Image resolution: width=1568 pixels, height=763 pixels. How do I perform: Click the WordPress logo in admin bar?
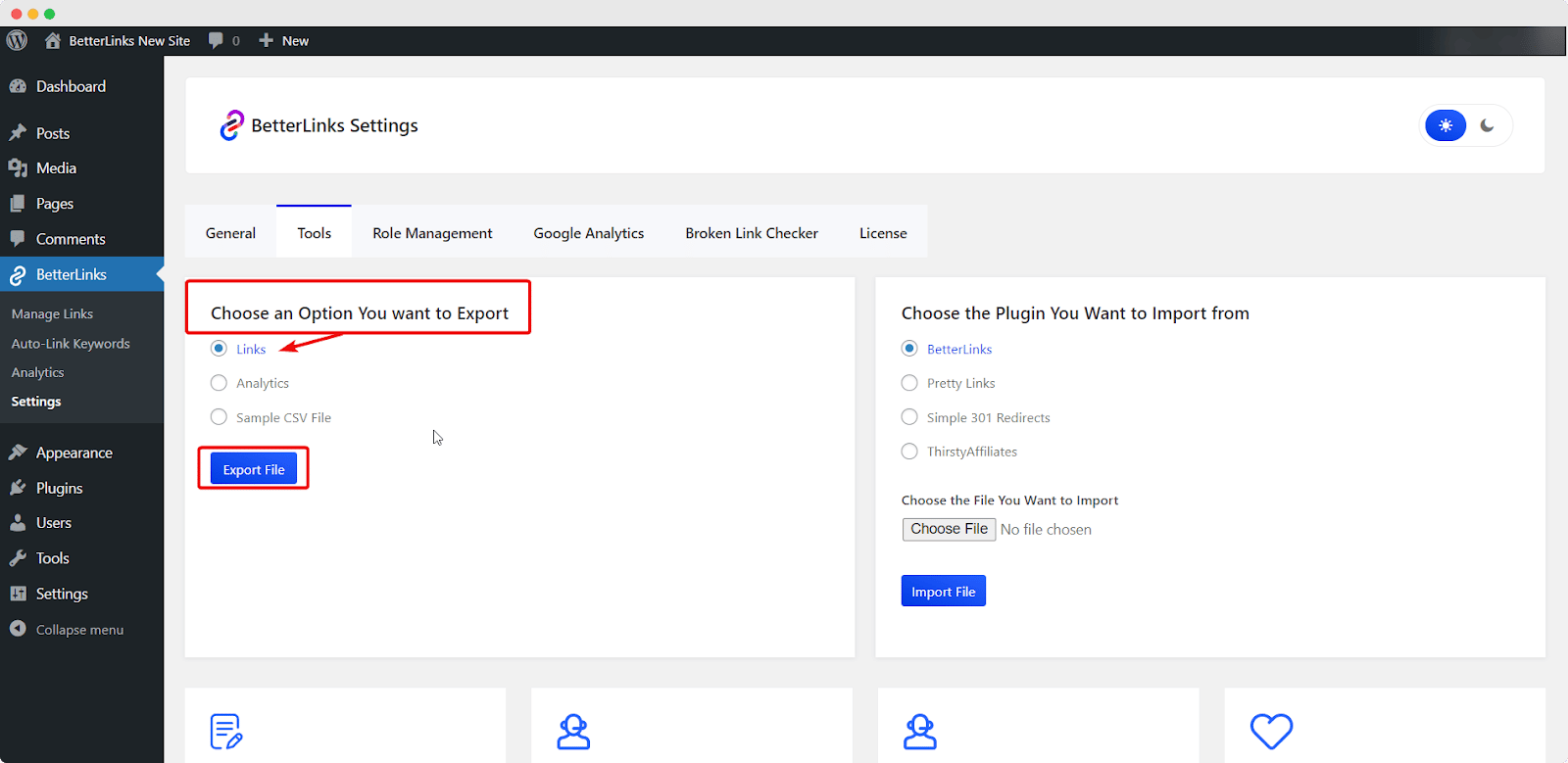click(x=17, y=40)
